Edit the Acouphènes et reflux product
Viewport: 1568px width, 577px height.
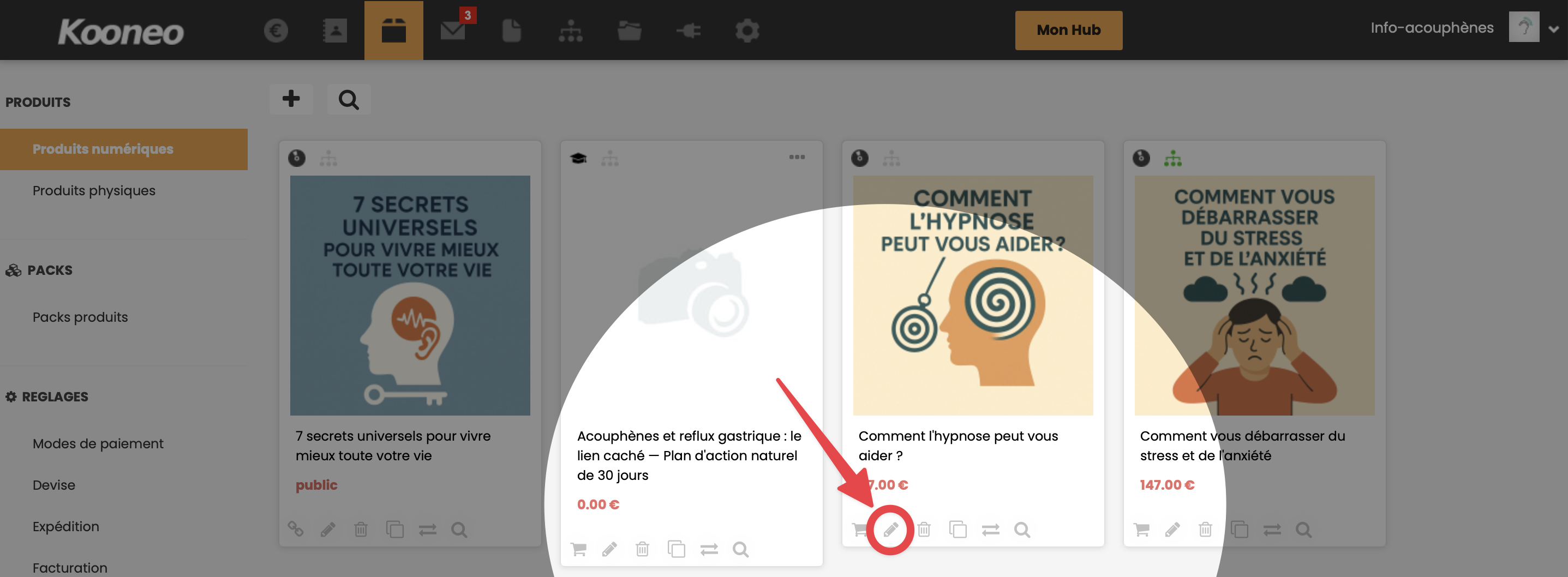click(x=609, y=550)
